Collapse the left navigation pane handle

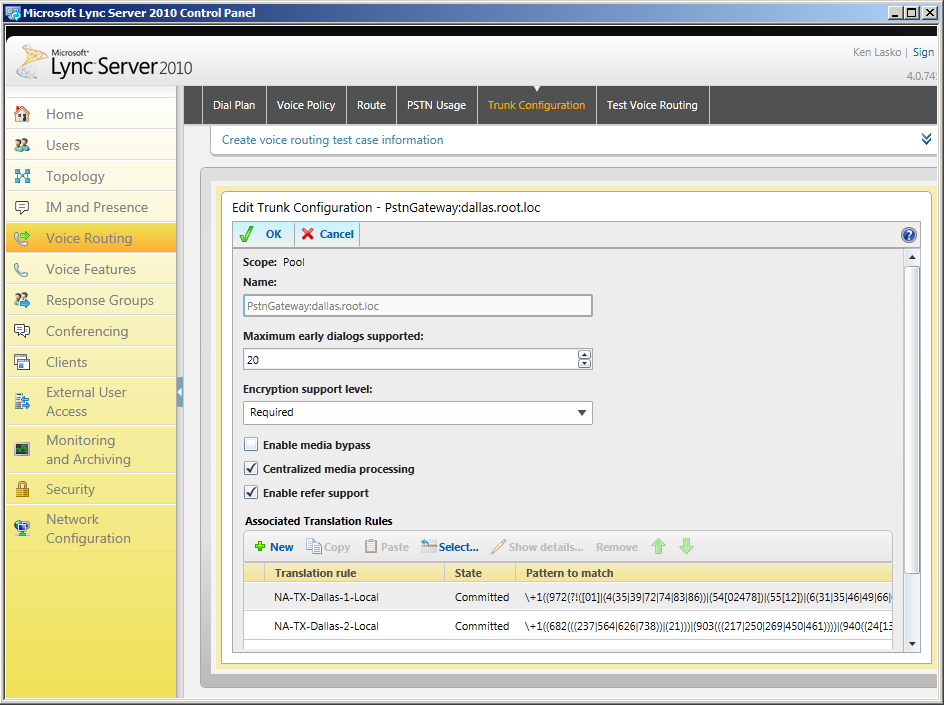tap(180, 392)
